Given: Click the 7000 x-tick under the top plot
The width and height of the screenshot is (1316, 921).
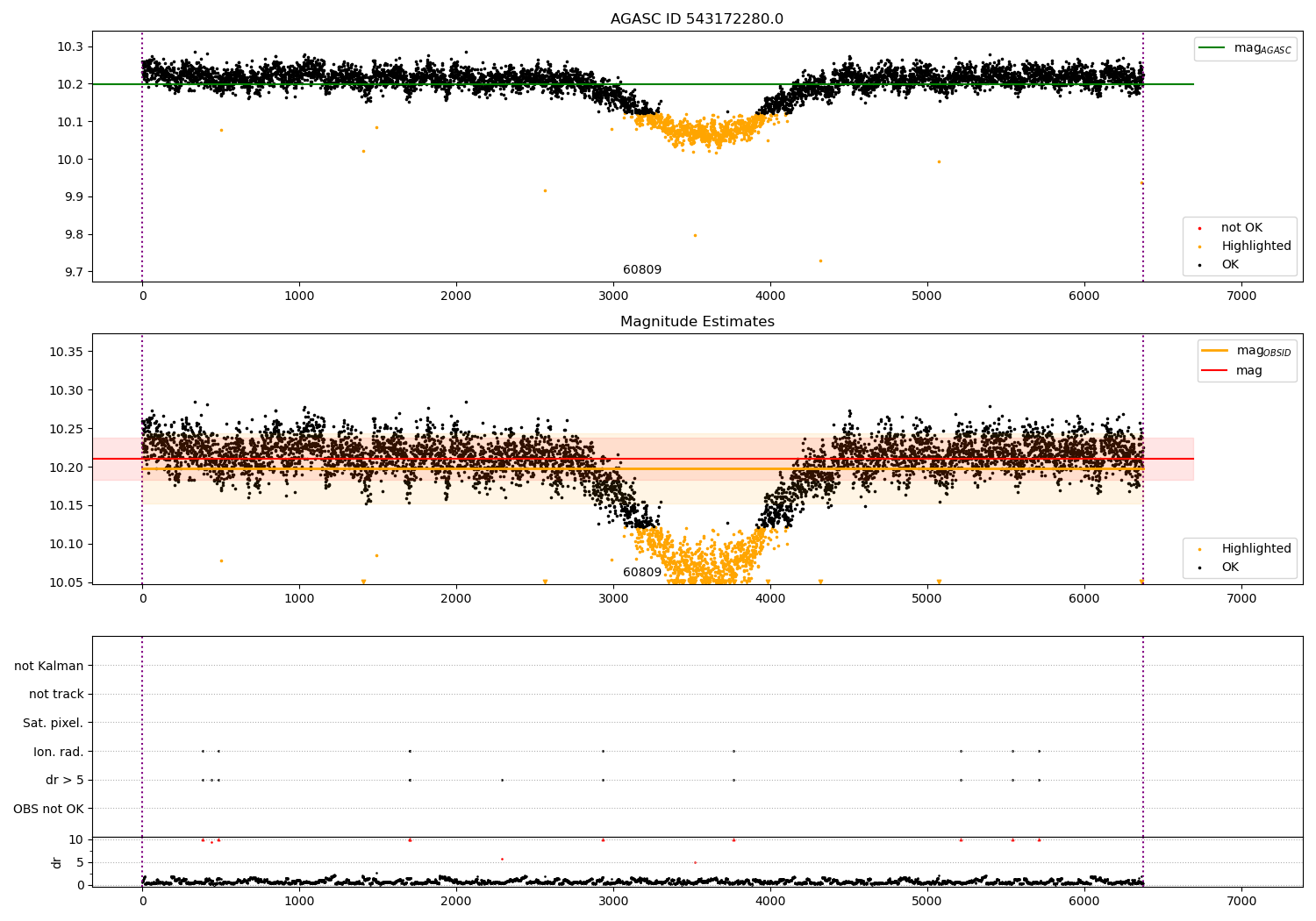Looking at the screenshot, I should click(x=1241, y=296).
